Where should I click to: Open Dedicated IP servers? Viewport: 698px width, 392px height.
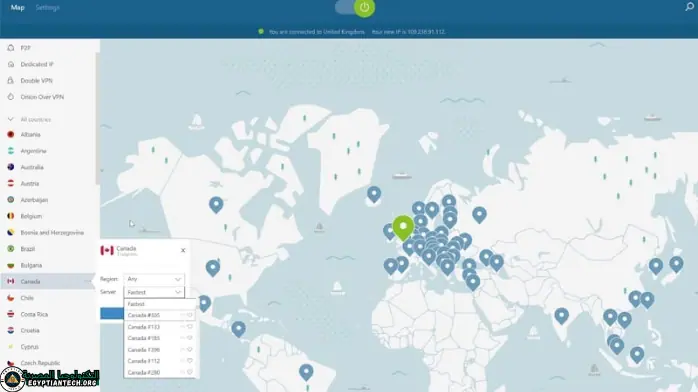click(x=37, y=64)
